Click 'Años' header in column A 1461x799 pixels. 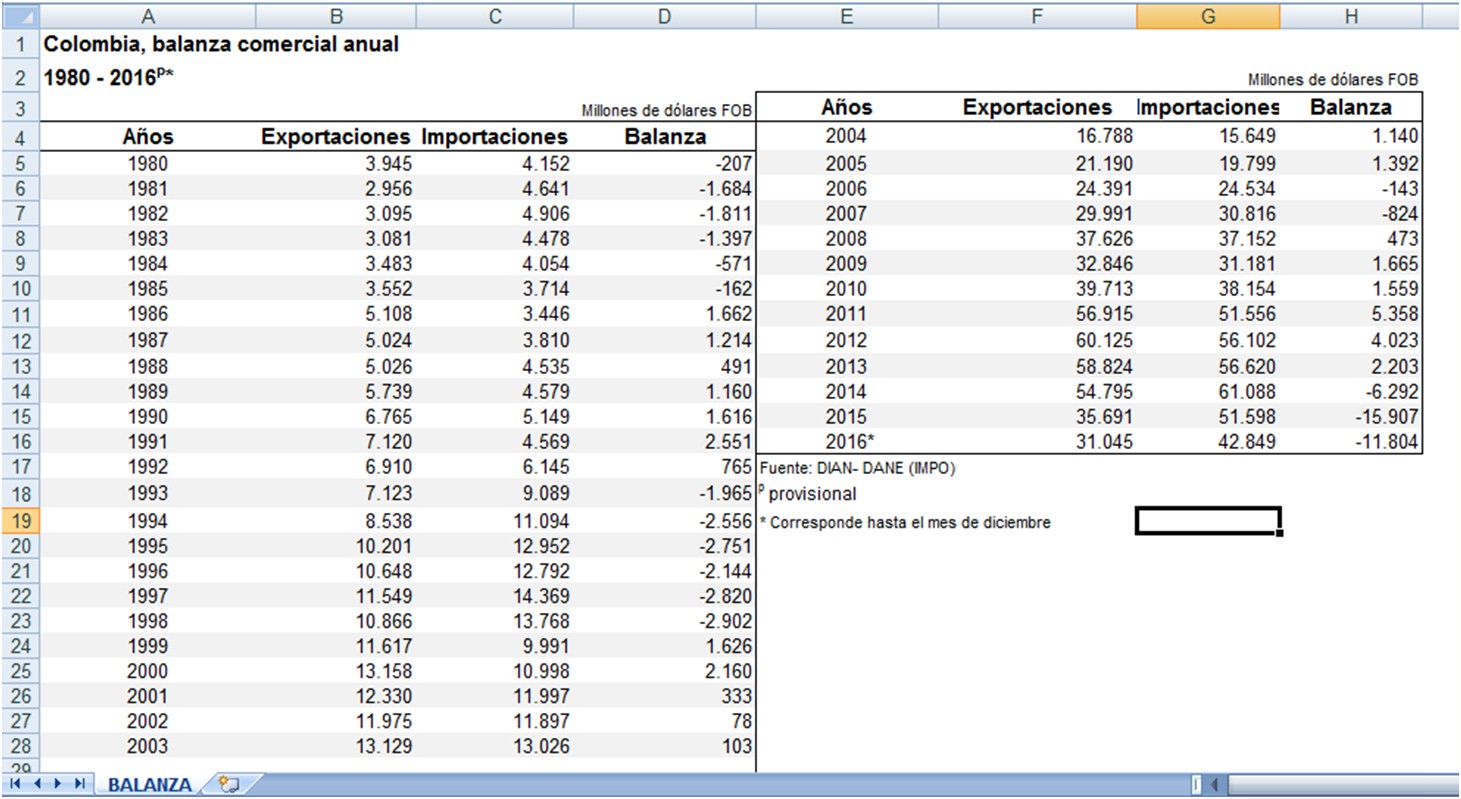coord(148,137)
